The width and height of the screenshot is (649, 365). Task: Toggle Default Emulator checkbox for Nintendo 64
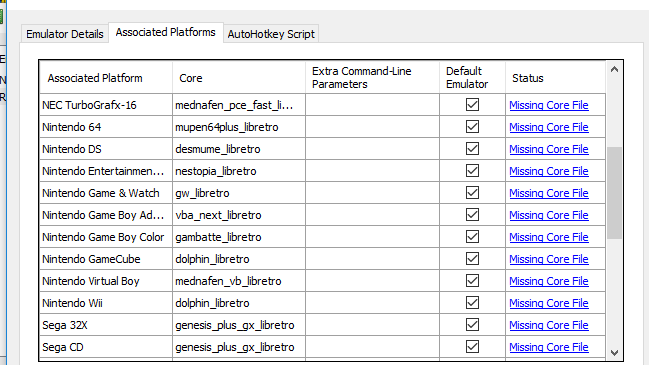click(472, 127)
